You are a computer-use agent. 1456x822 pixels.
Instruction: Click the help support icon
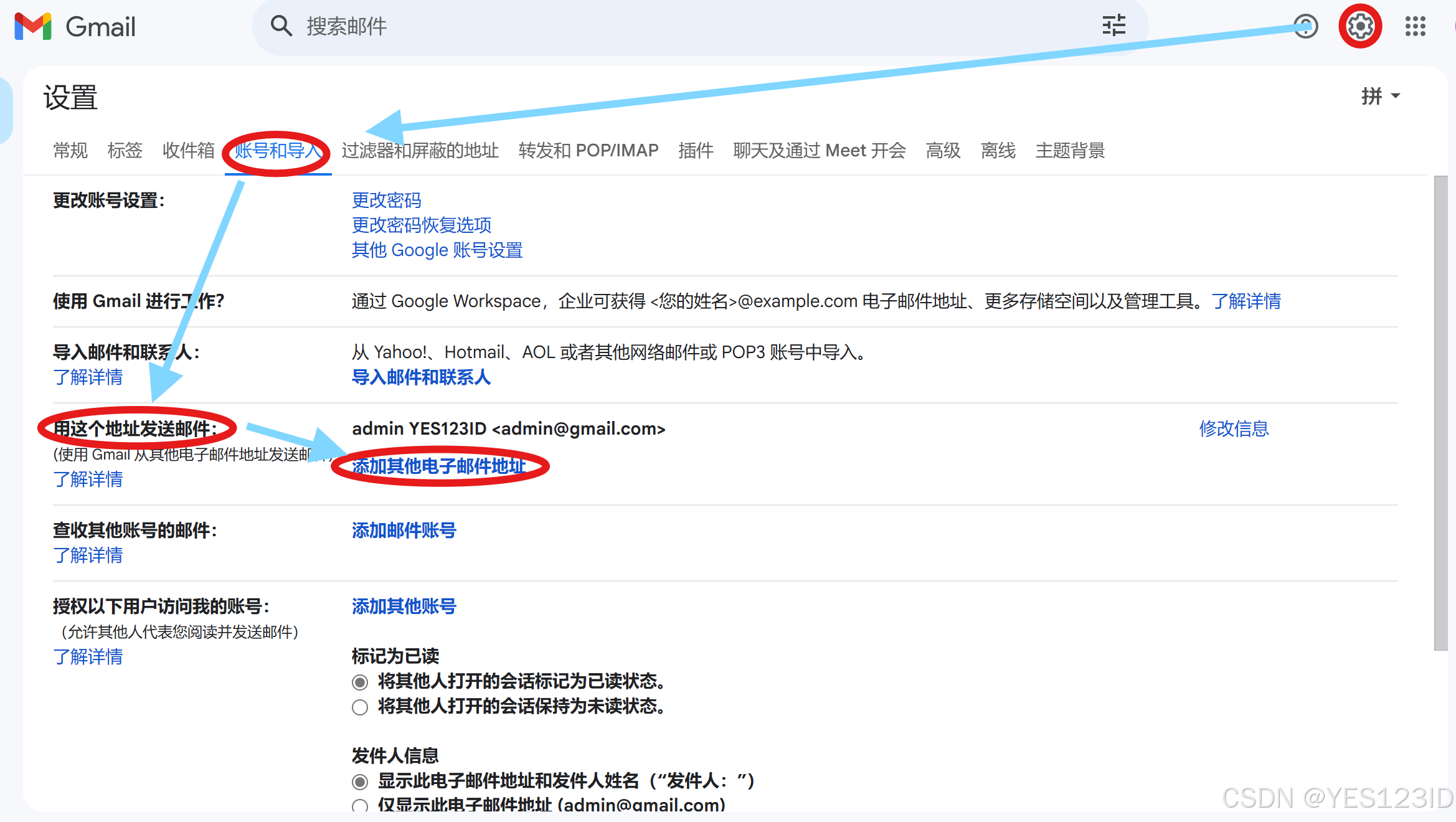tap(1305, 26)
